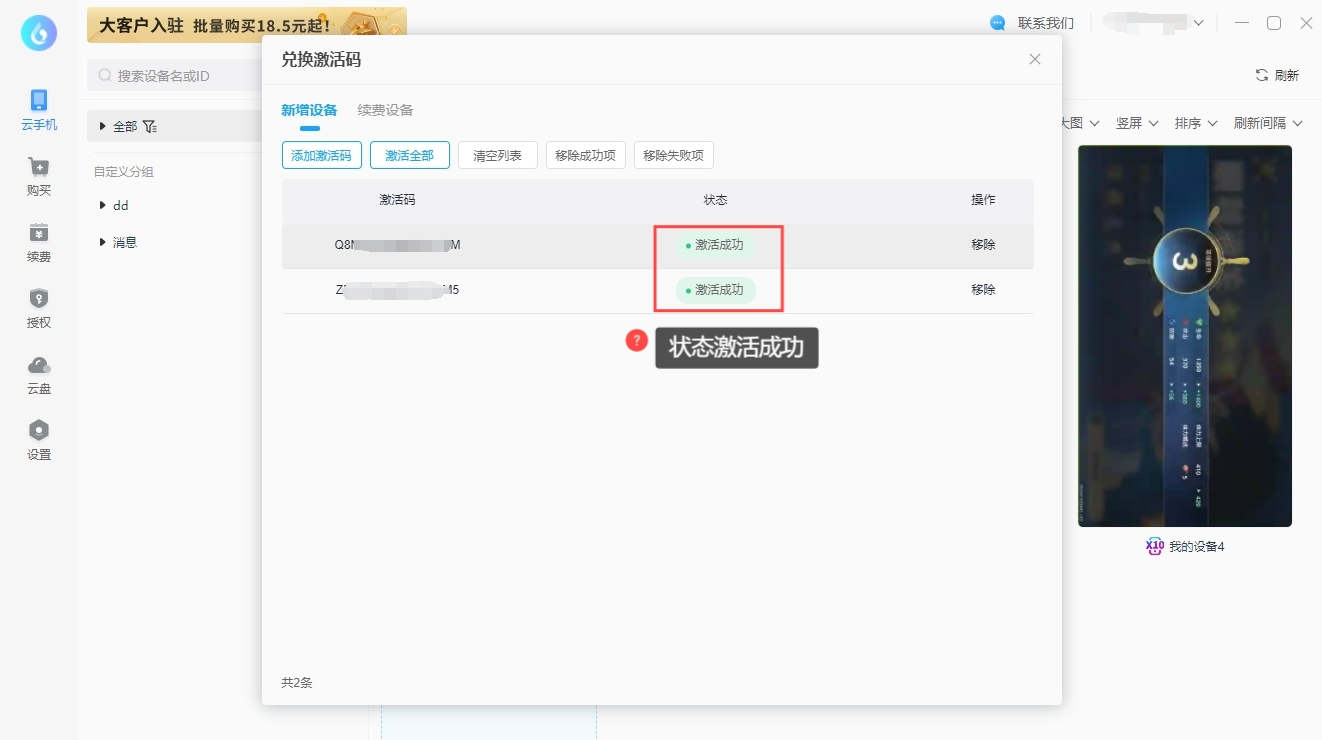Open the 刷新间隔 dropdown
The height and width of the screenshot is (740, 1322).
click(1267, 123)
